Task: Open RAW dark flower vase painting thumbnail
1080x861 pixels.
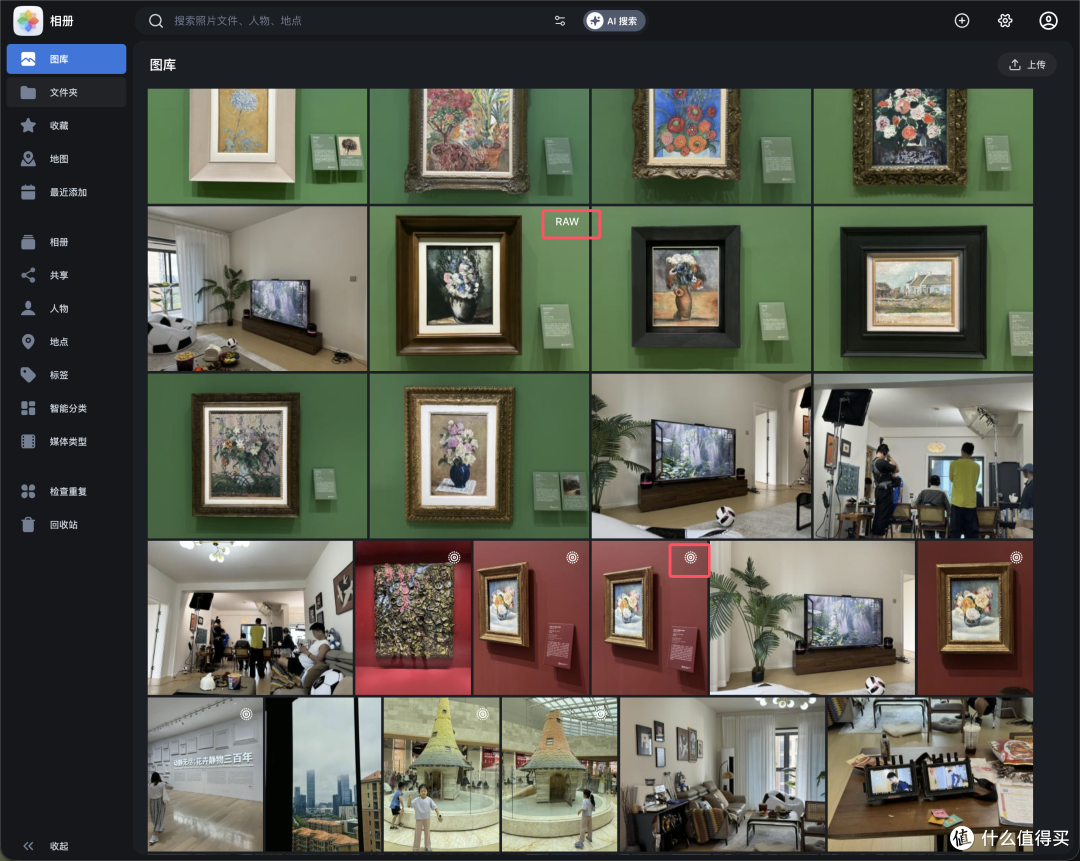Action: click(x=479, y=289)
